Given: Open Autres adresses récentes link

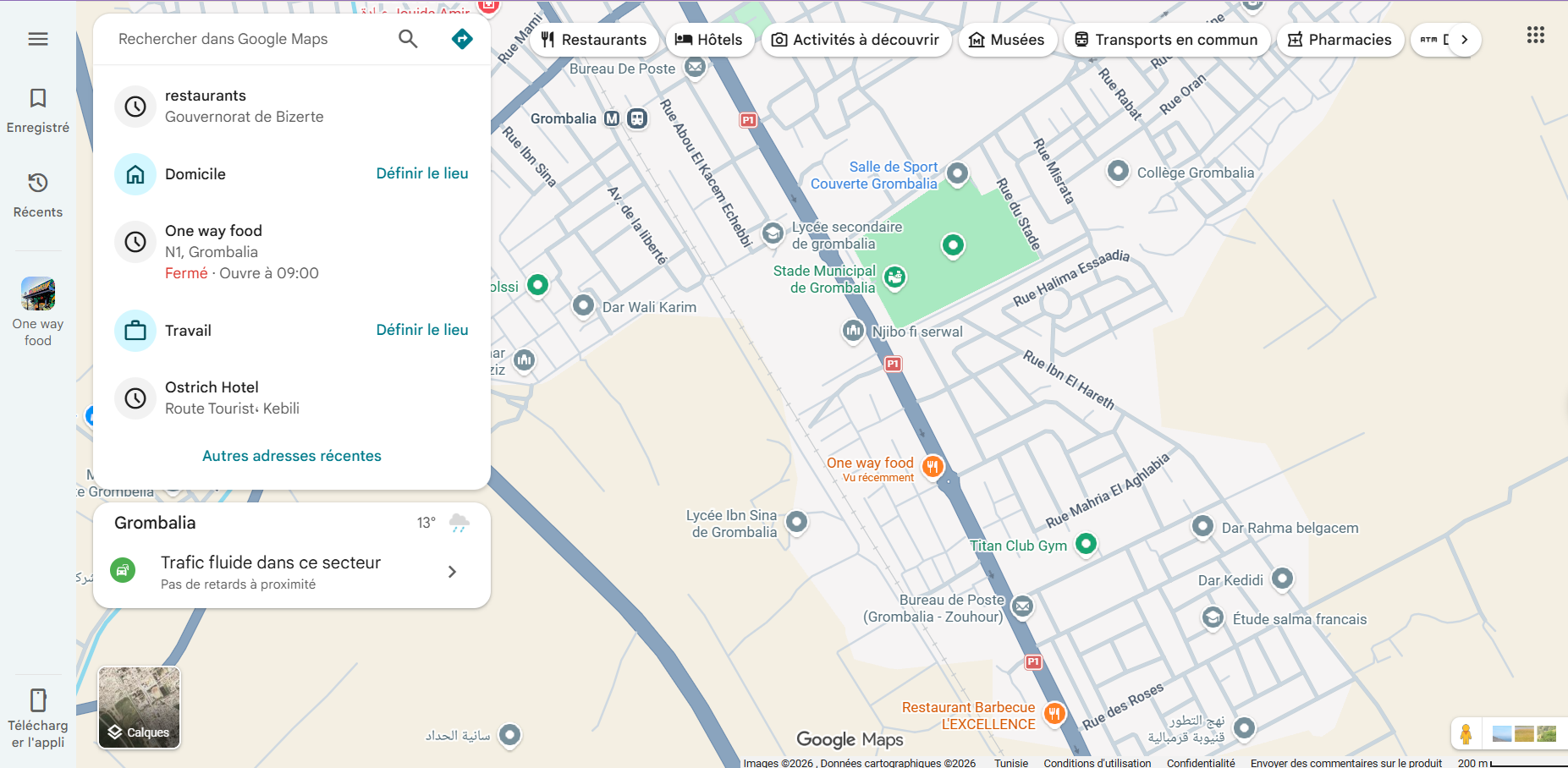Looking at the screenshot, I should click(x=292, y=456).
